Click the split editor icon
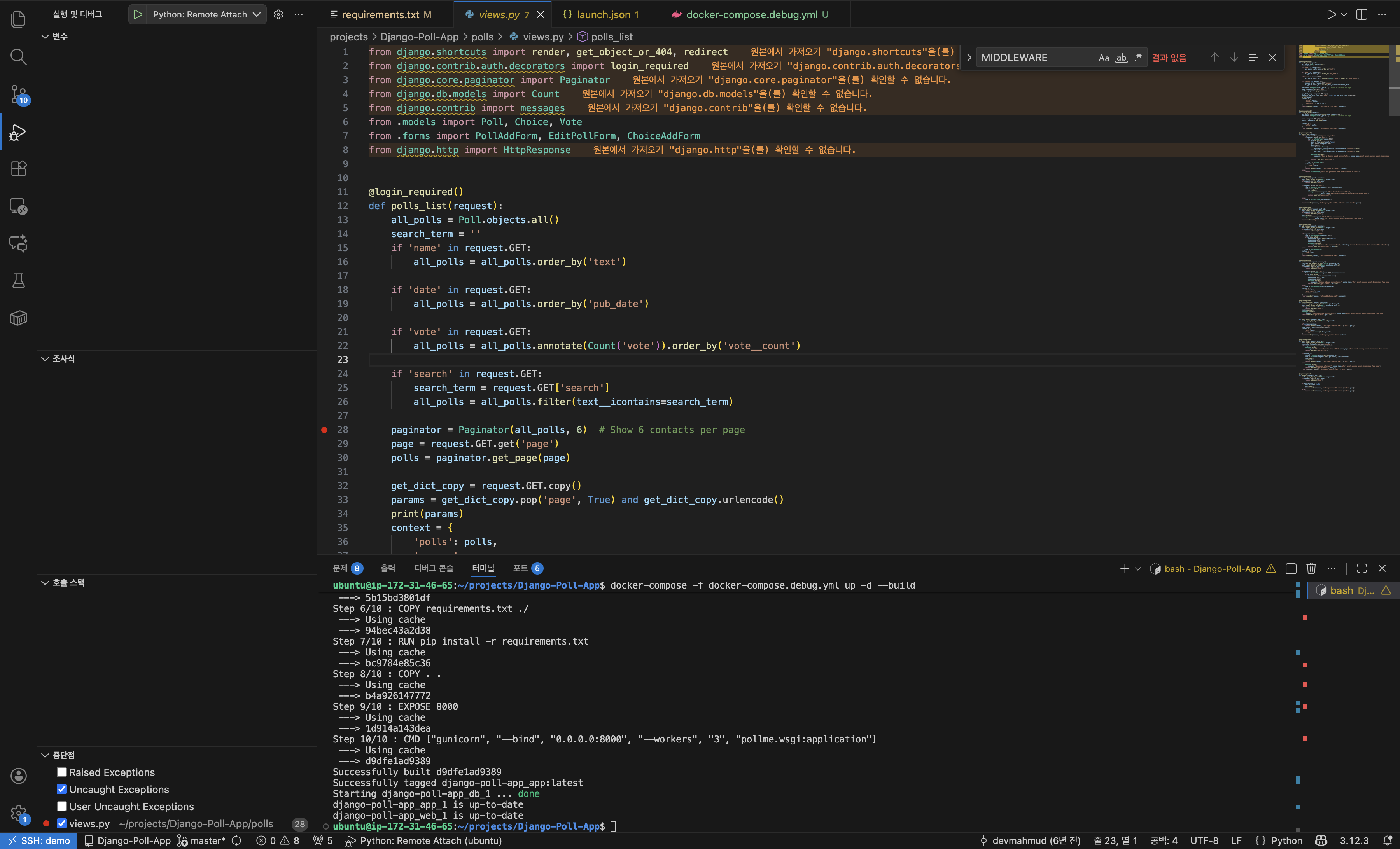1400x849 pixels. pyautogui.click(x=1362, y=15)
